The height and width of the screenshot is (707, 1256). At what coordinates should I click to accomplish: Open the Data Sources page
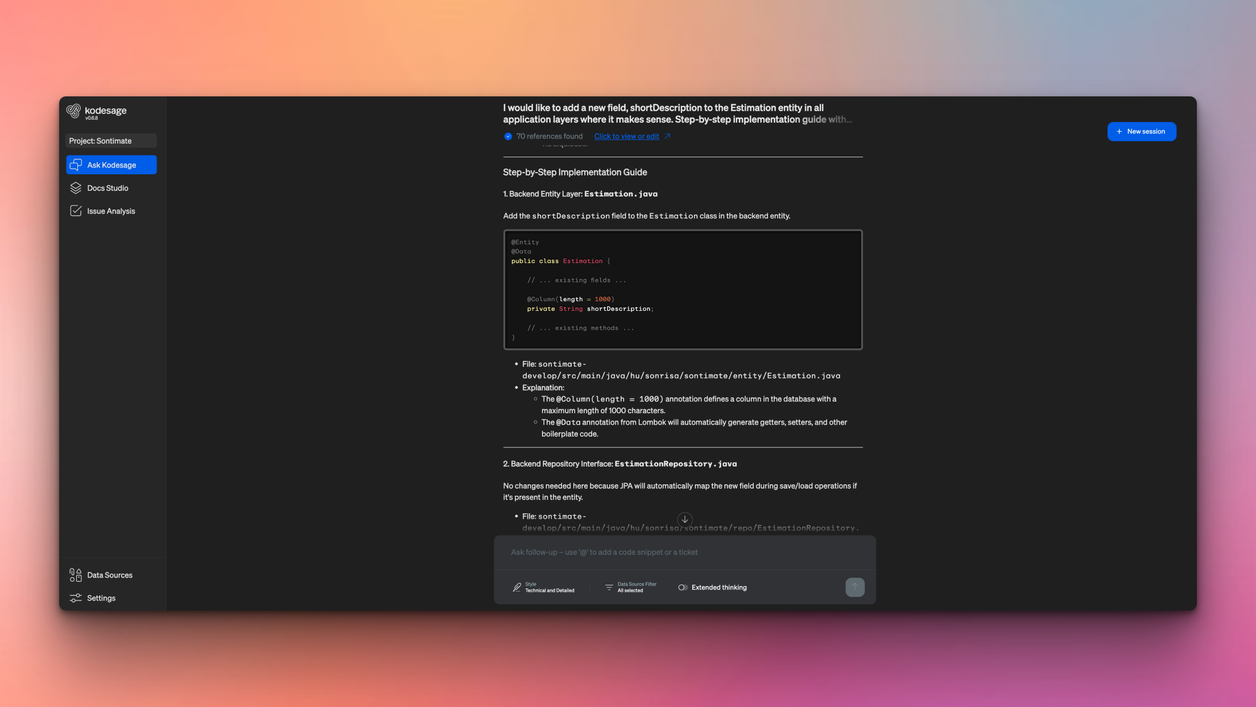coord(109,575)
